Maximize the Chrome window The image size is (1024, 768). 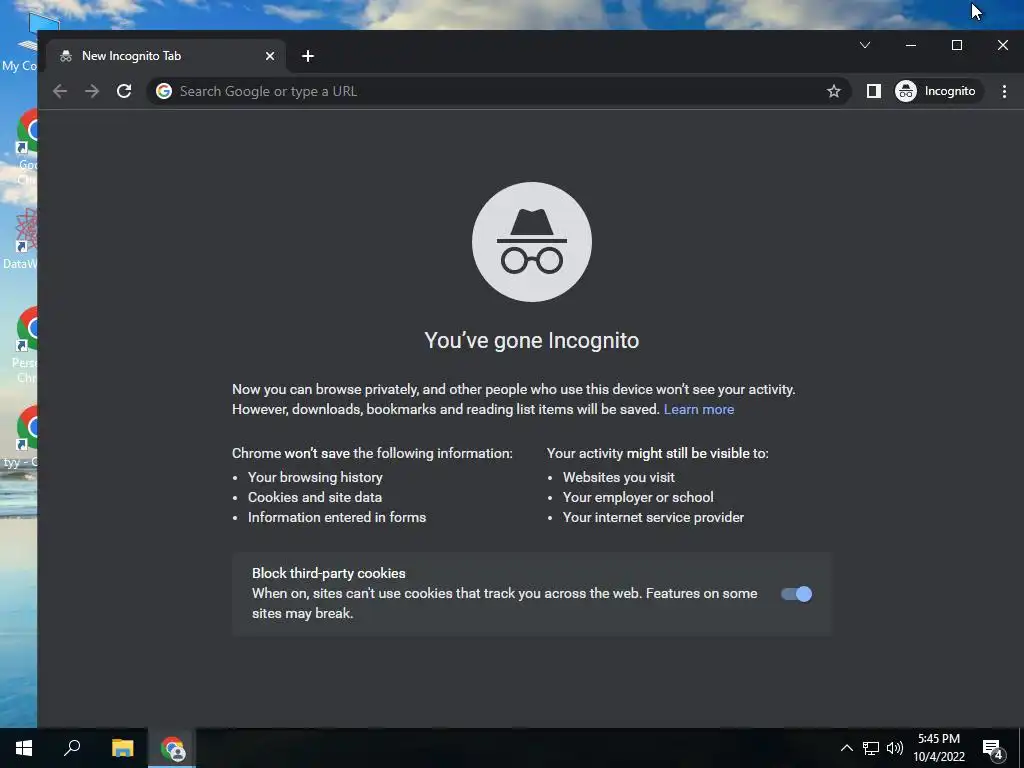tap(957, 45)
